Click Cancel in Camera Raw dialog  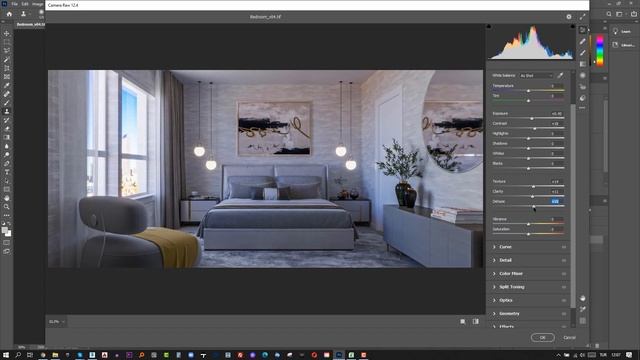[569, 338]
